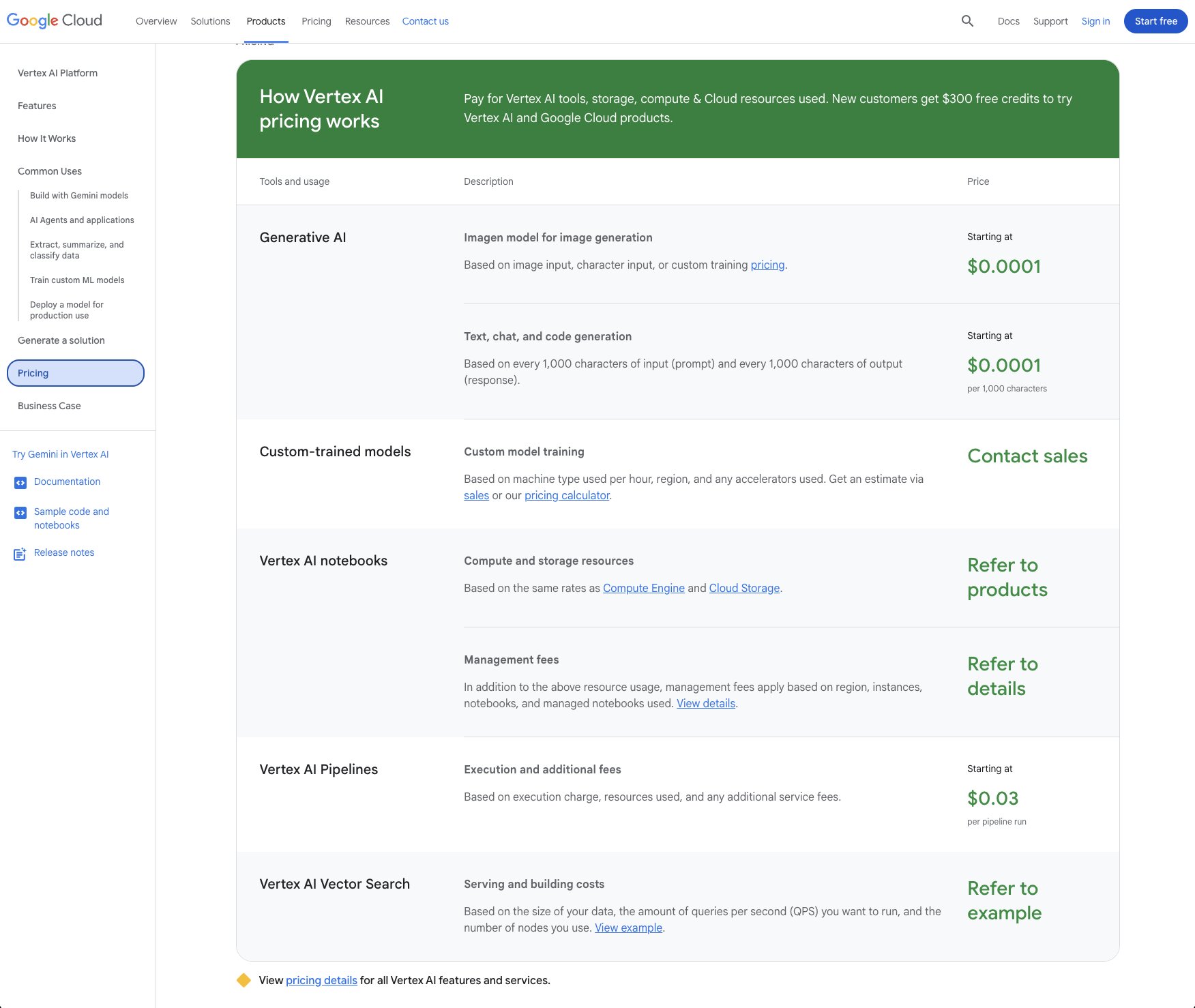Image resolution: width=1195 pixels, height=1008 pixels.
Task: Click Try Gemini in Vertex AI
Action: click(61, 454)
